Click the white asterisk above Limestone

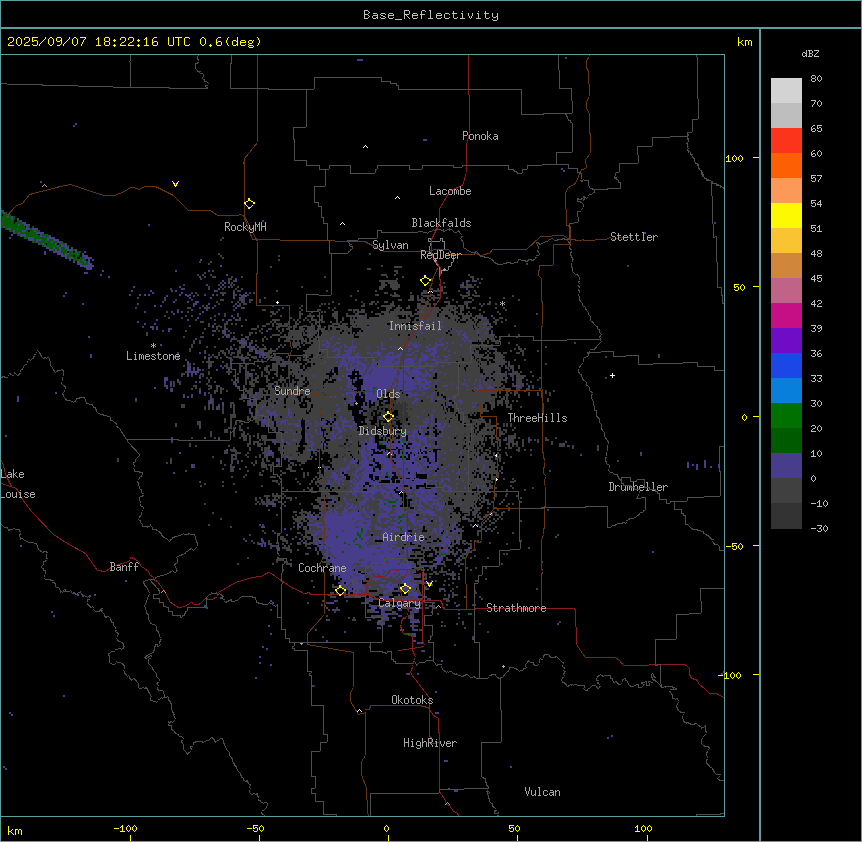[x=153, y=346]
